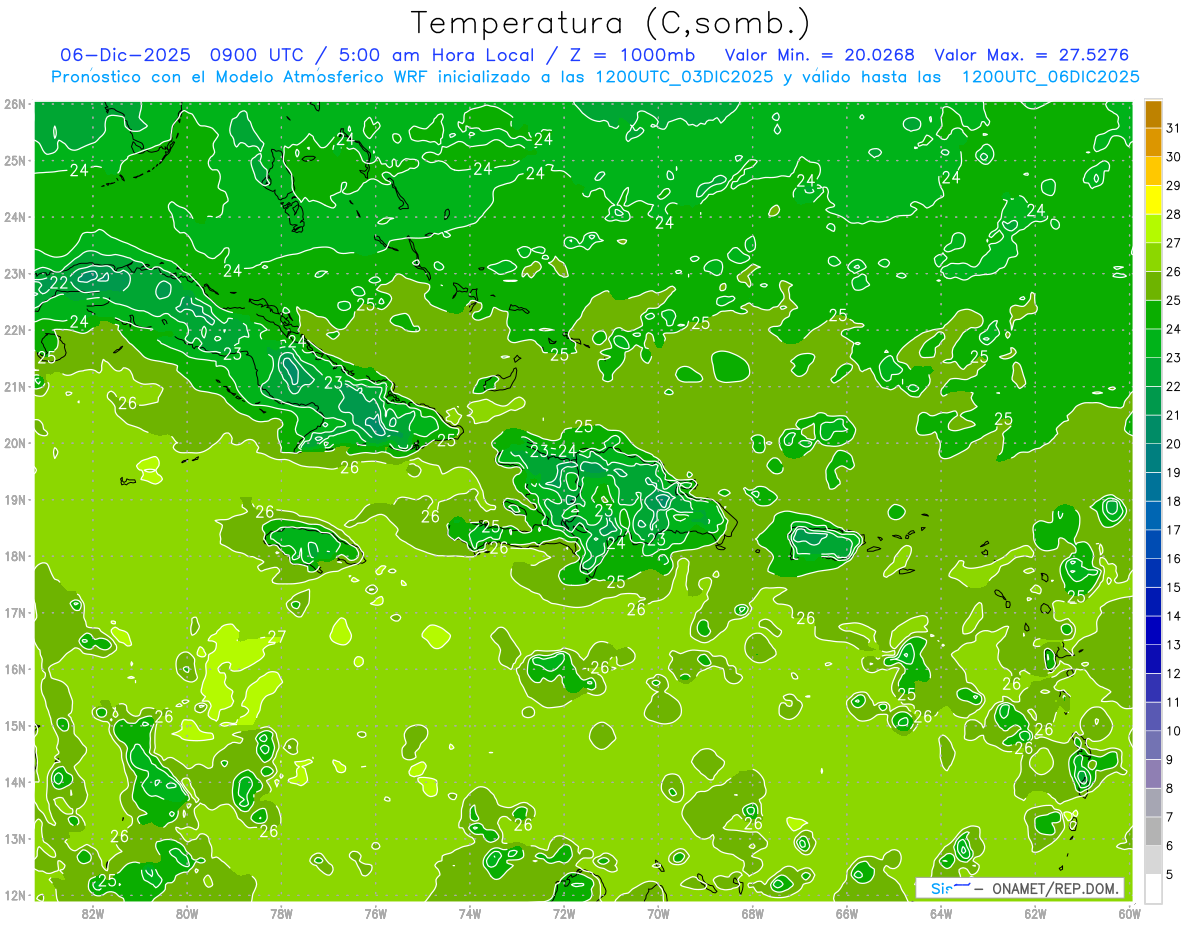
Task: Click the "16N" latitude axis label
Action: [14, 669]
